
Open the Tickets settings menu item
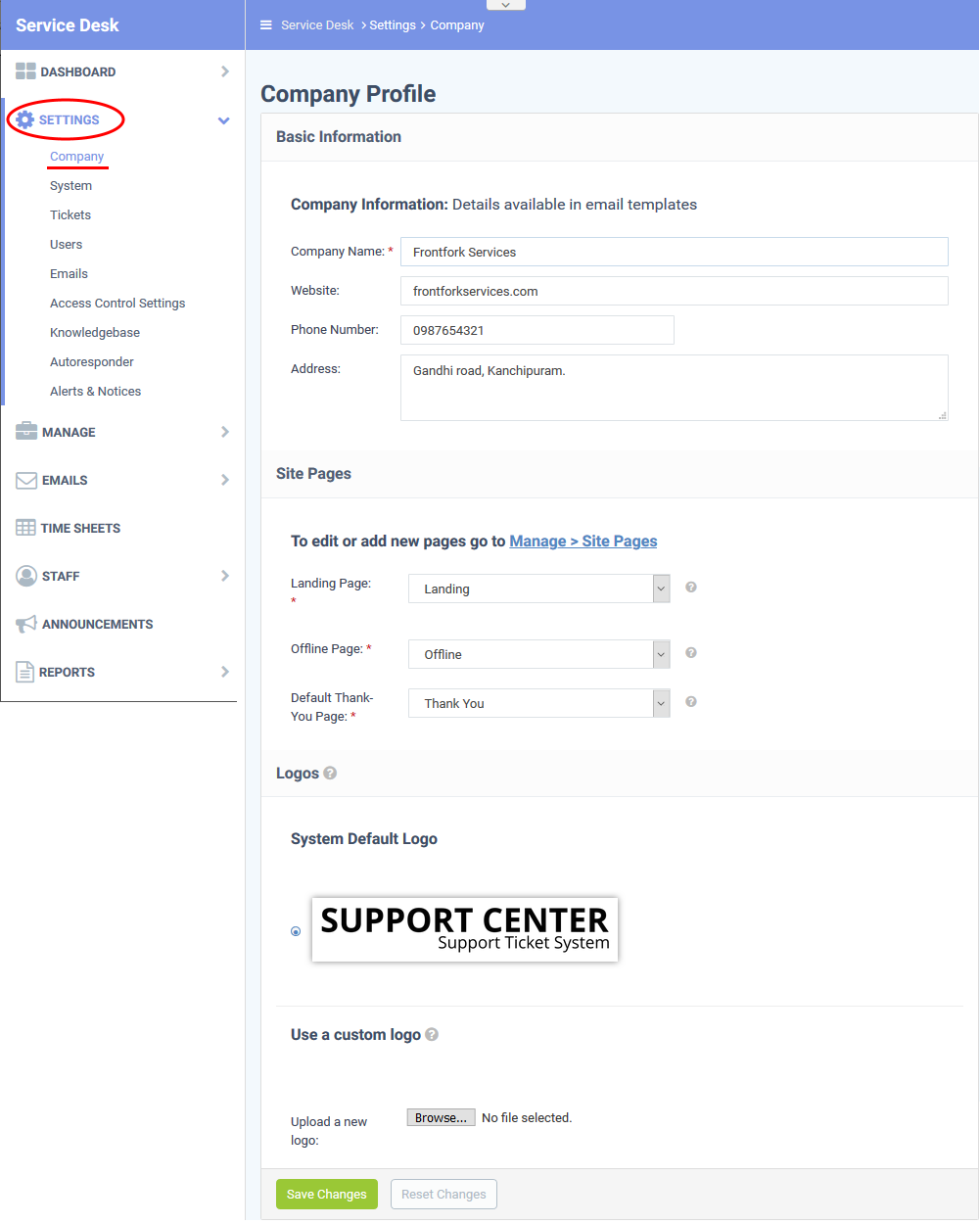coord(70,215)
